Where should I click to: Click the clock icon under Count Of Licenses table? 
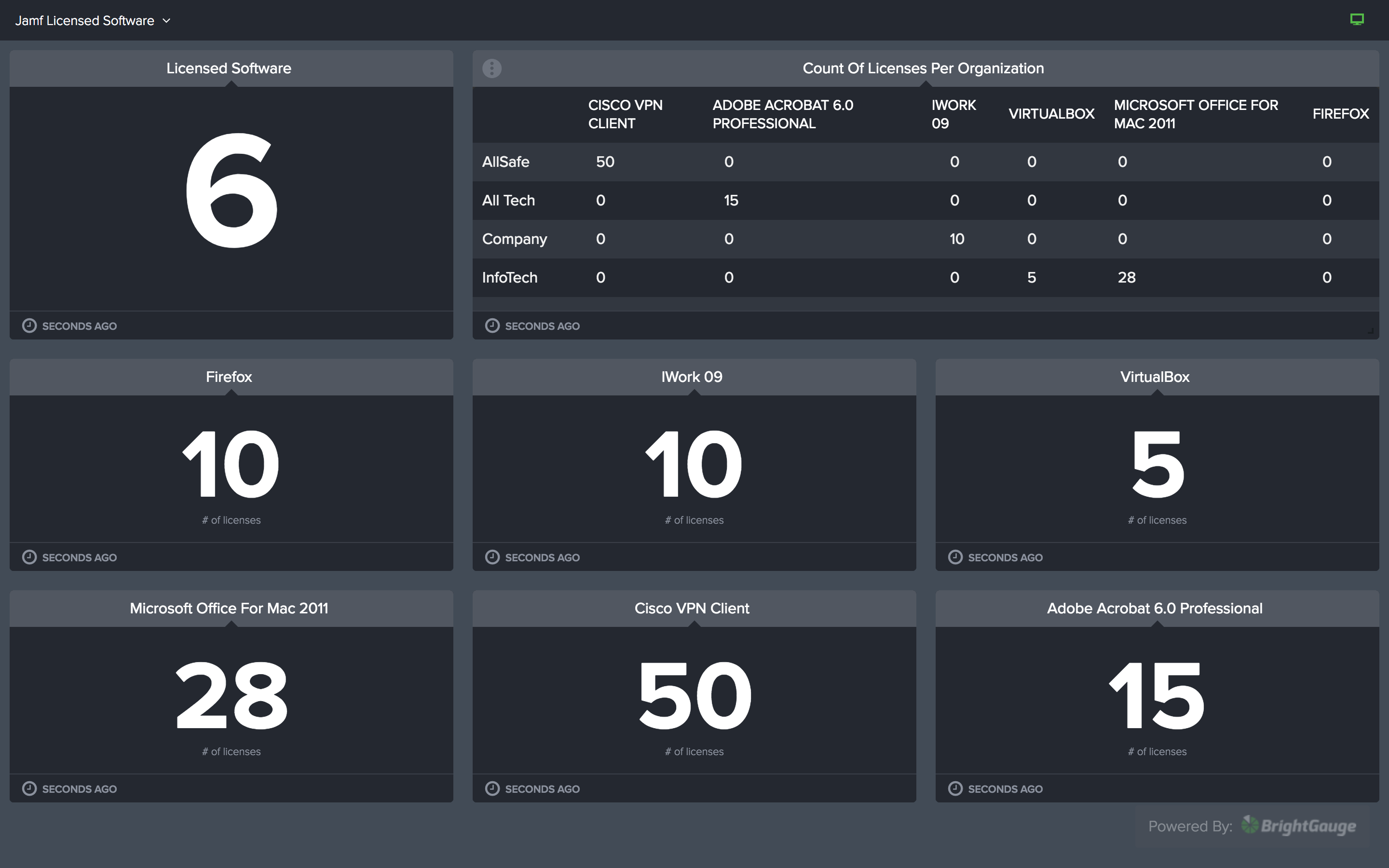pos(492,325)
